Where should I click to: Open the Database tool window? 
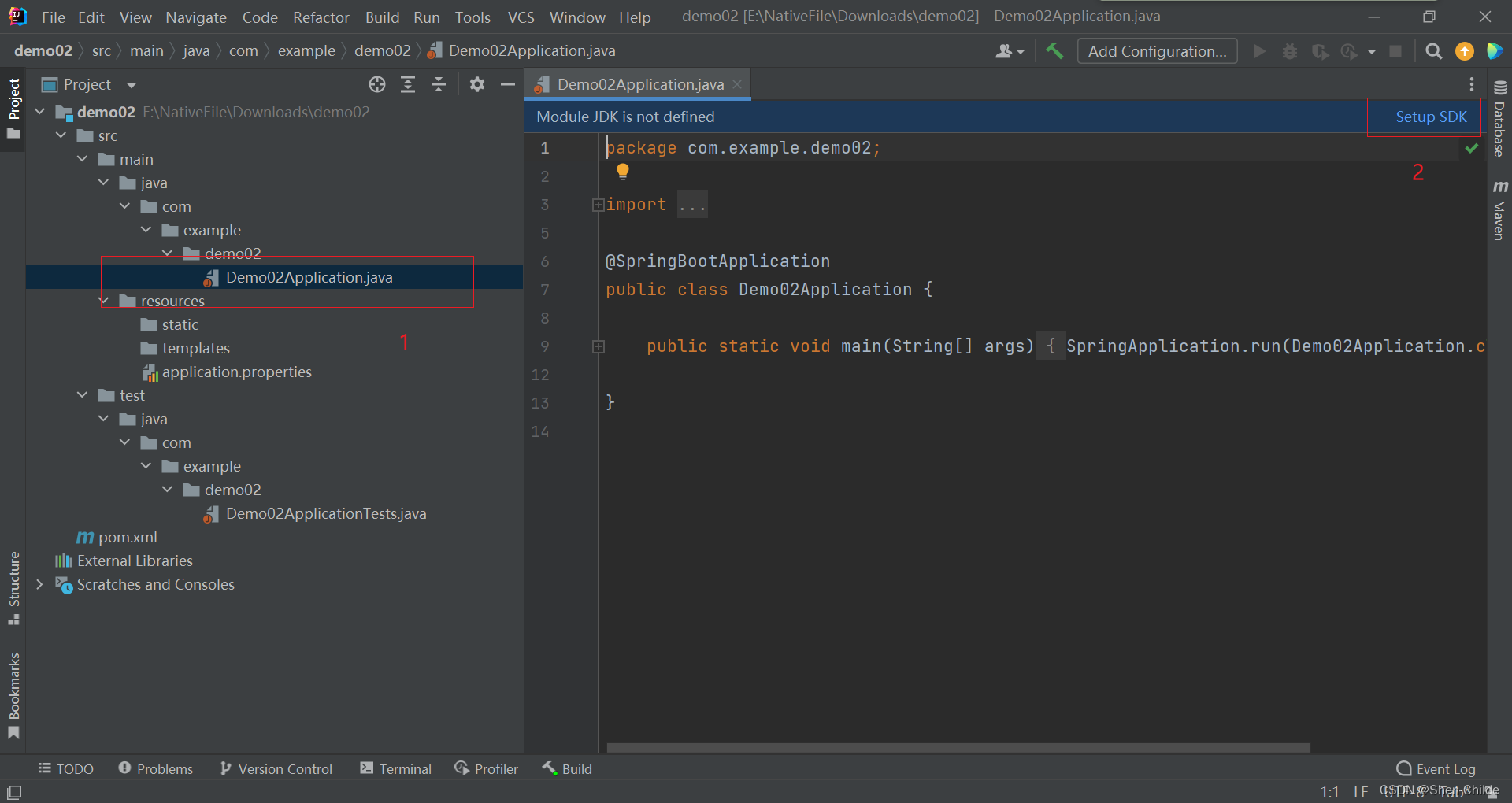pyautogui.click(x=1499, y=118)
